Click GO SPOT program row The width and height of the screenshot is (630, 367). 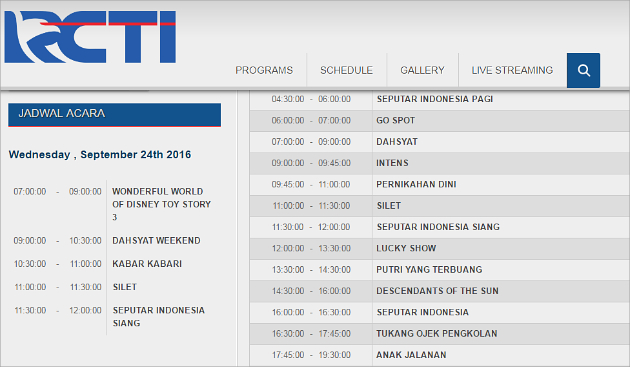click(440, 121)
